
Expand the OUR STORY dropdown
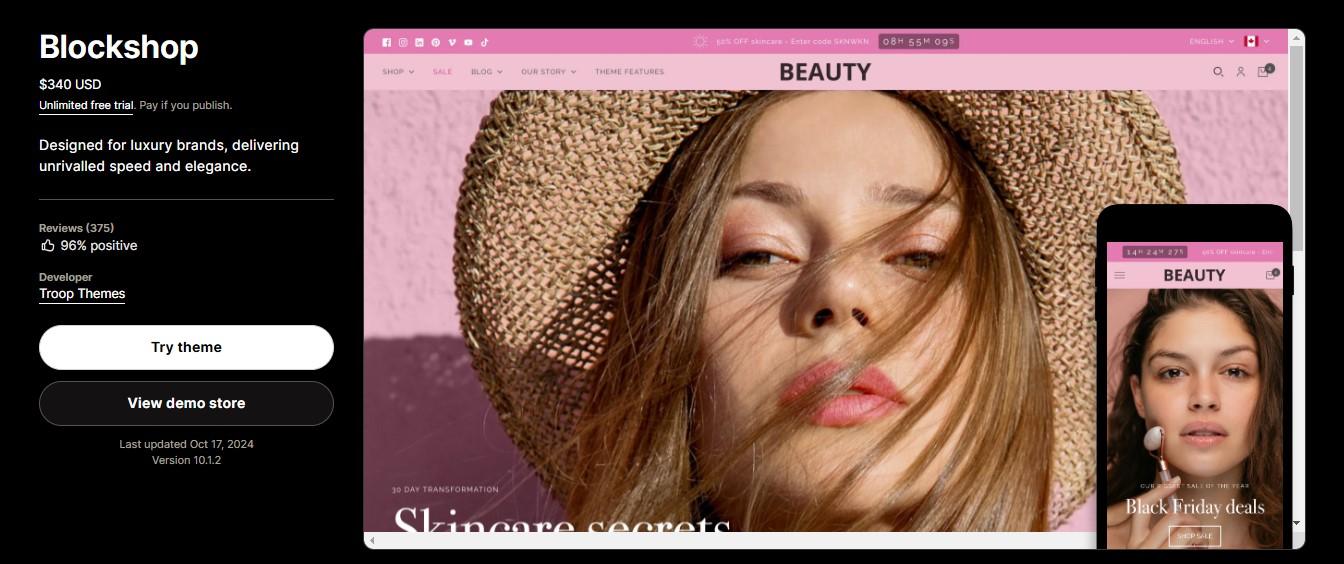coord(548,72)
